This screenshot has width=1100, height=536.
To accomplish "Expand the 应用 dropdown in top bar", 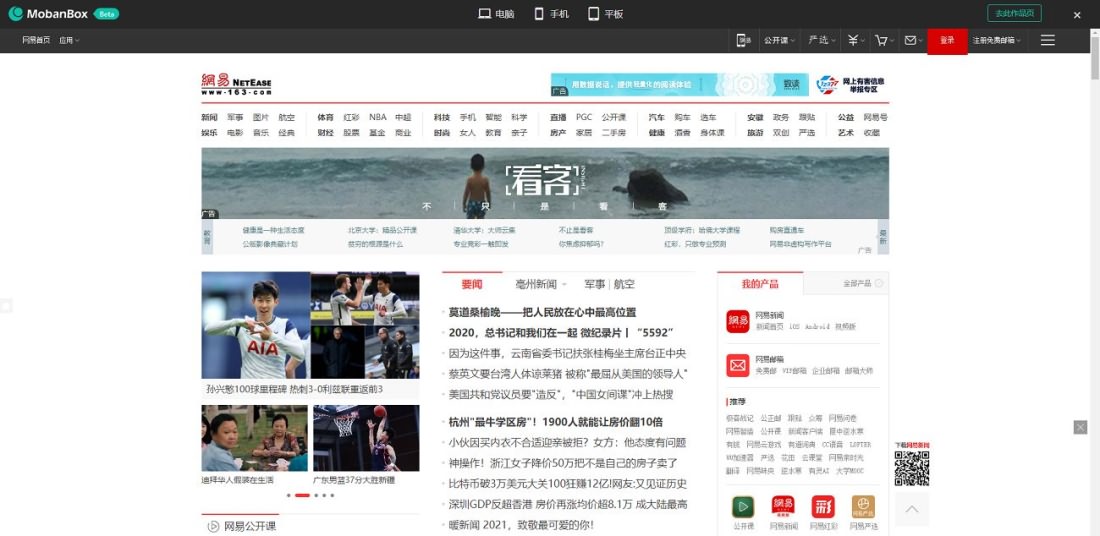I will coord(69,40).
